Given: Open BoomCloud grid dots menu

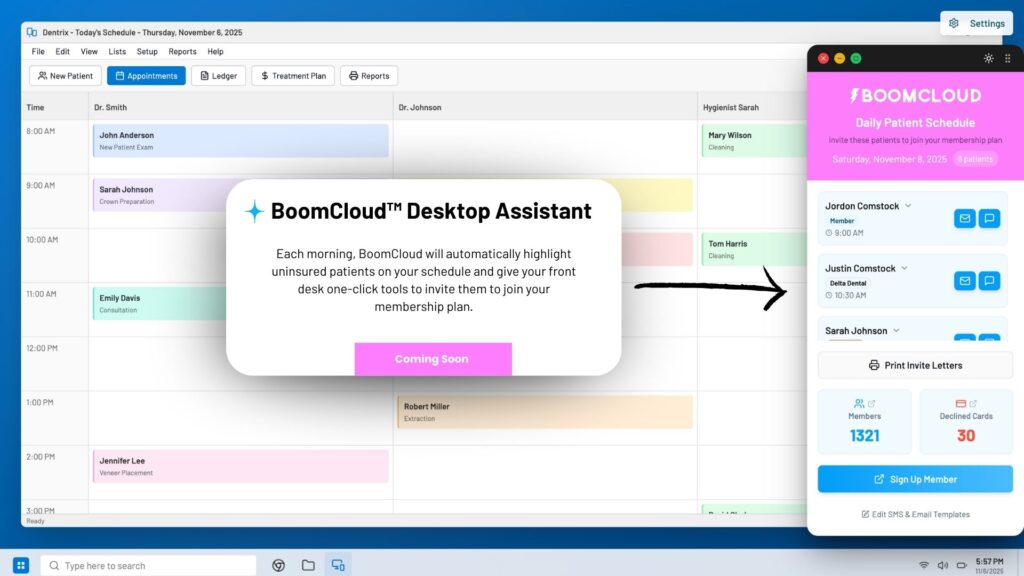Looking at the screenshot, I should pyautogui.click(x=1008, y=58).
